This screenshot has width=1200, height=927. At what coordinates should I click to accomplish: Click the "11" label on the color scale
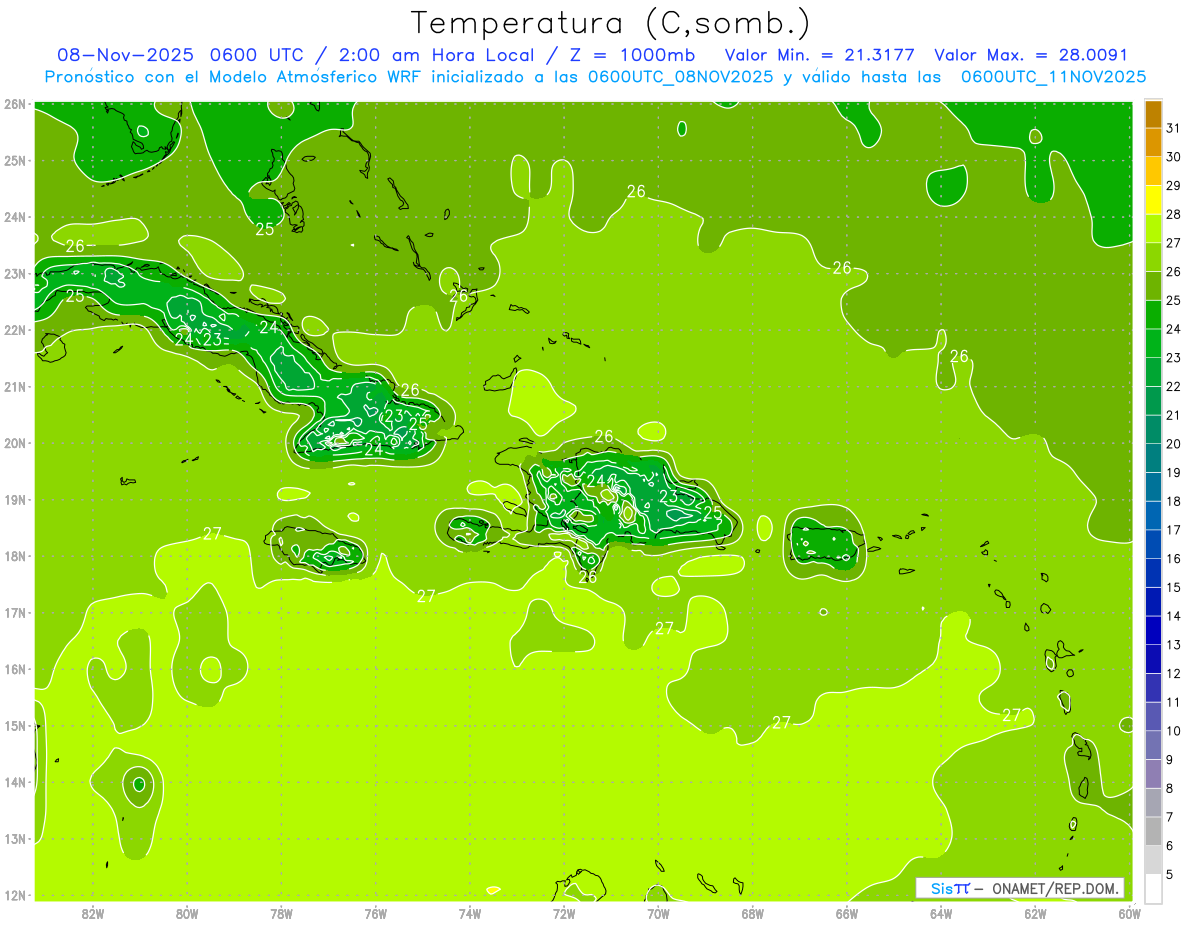pyautogui.click(x=1173, y=702)
